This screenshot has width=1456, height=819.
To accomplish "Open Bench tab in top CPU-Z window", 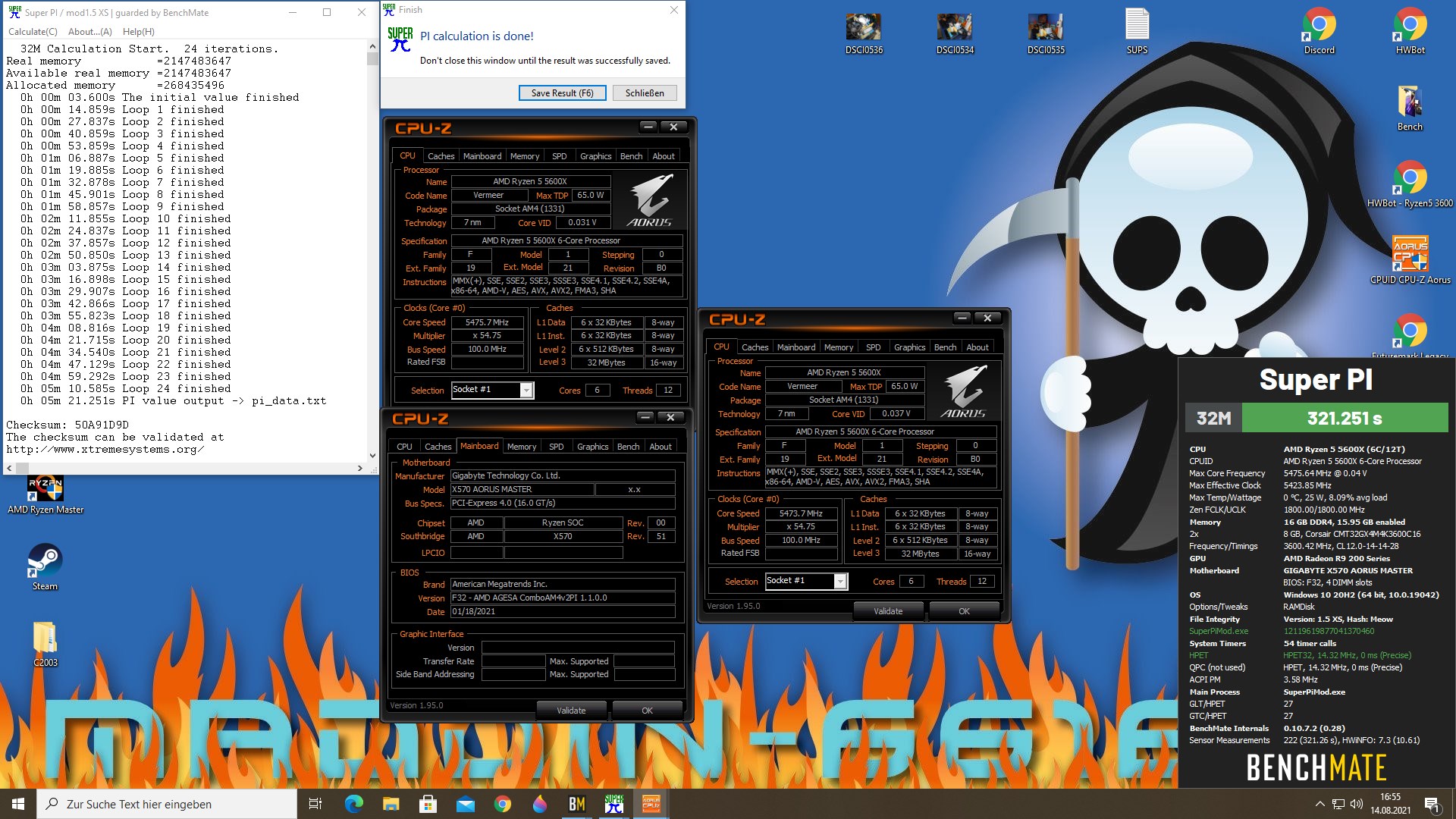I will pos(631,156).
